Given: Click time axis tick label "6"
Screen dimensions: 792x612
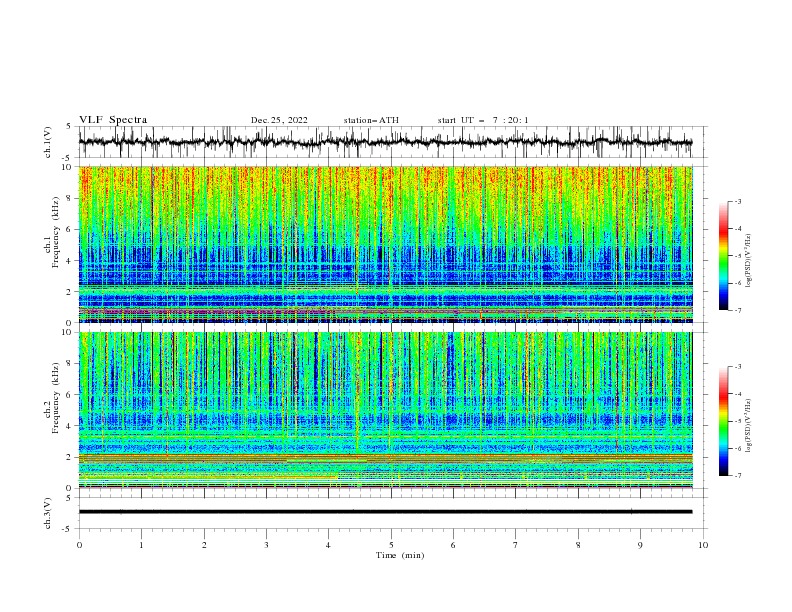Looking at the screenshot, I should [453, 545].
